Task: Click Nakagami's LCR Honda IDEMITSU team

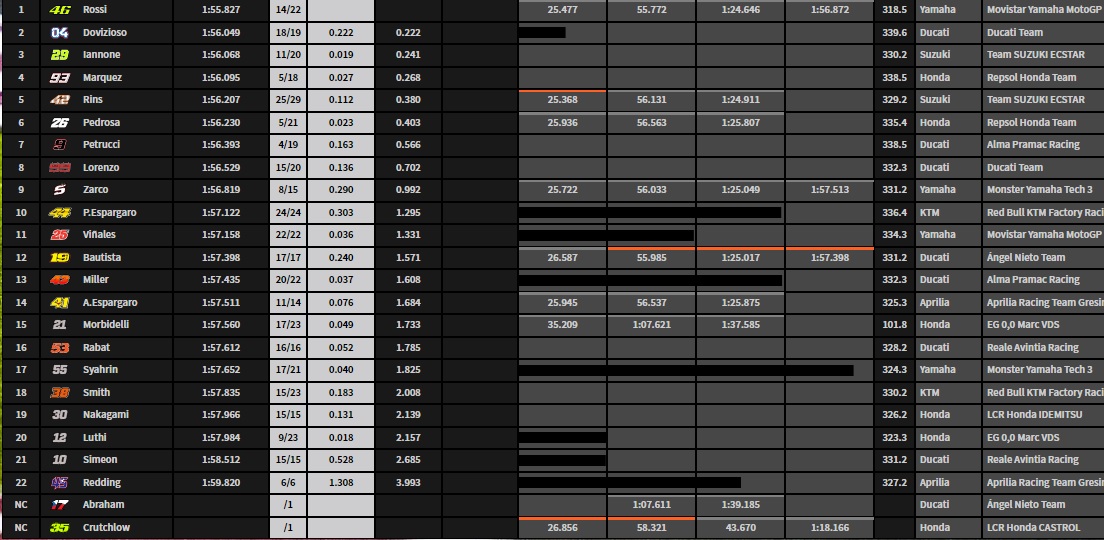Action: 1034,415
